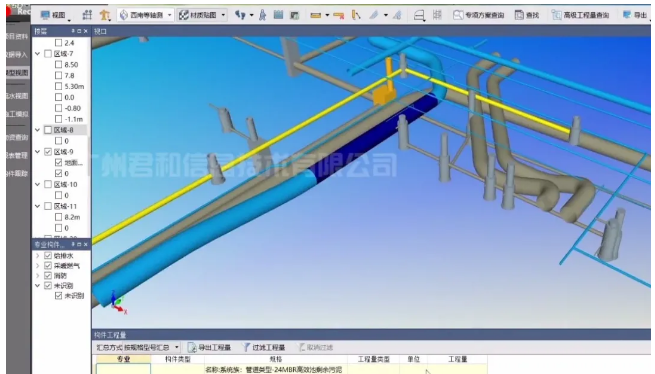
Task: Click 过滤工程量 filter quantities button
Action: (x=264, y=347)
